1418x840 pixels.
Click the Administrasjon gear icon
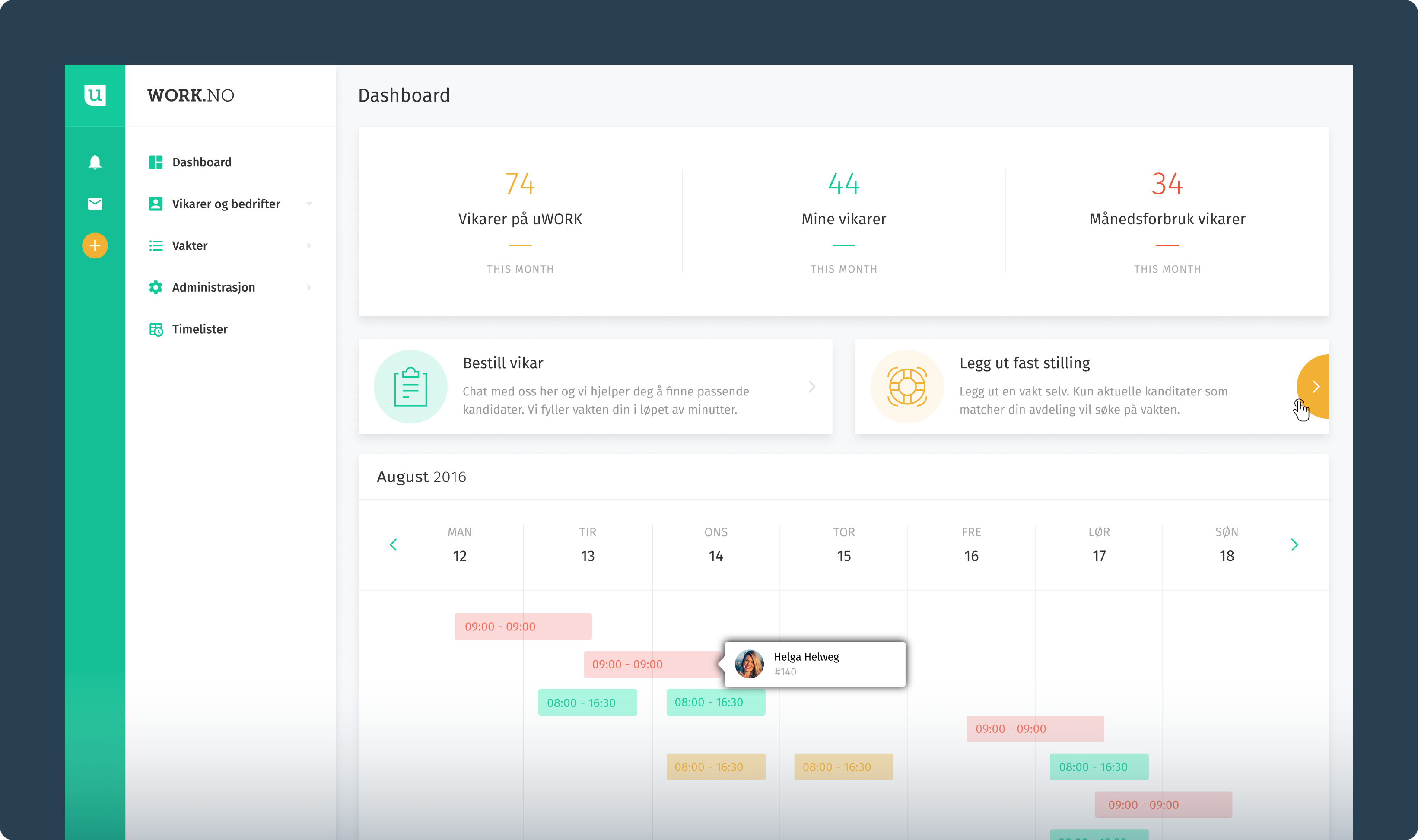[156, 287]
